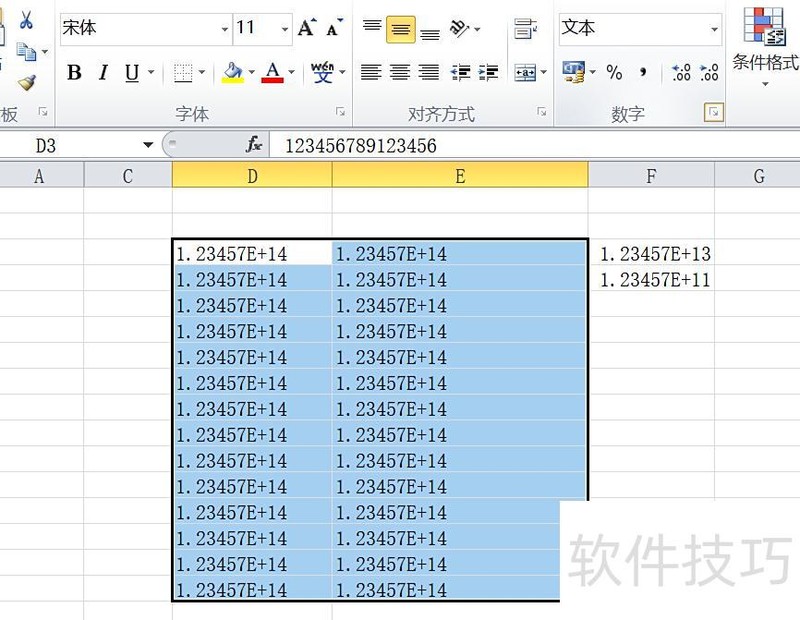800x620 pixels.
Task: Click the increase decimal icon
Action: click(681, 72)
